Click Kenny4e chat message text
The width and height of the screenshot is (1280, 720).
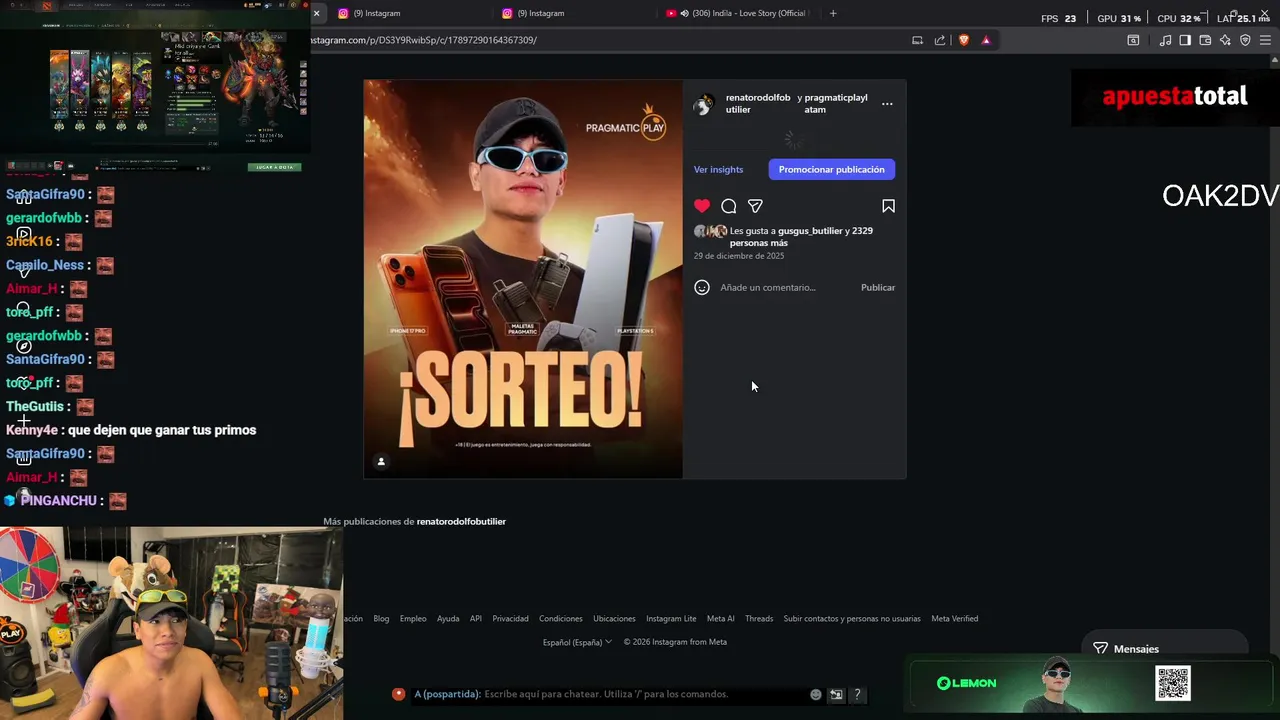point(162,430)
